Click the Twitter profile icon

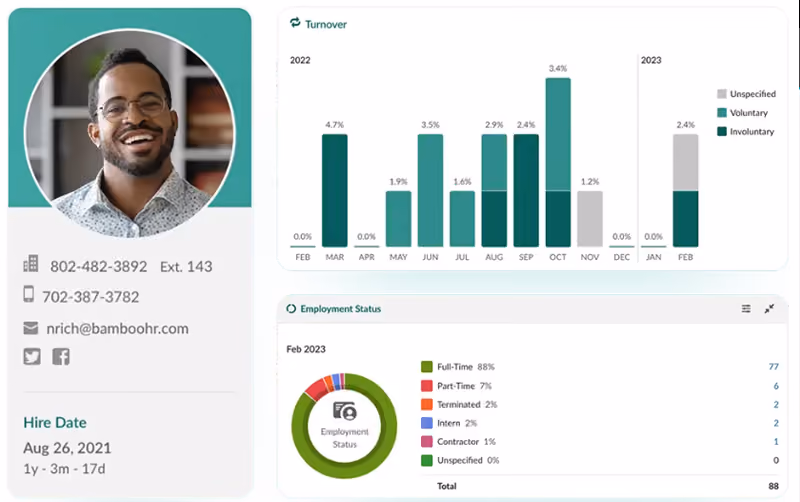32,357
